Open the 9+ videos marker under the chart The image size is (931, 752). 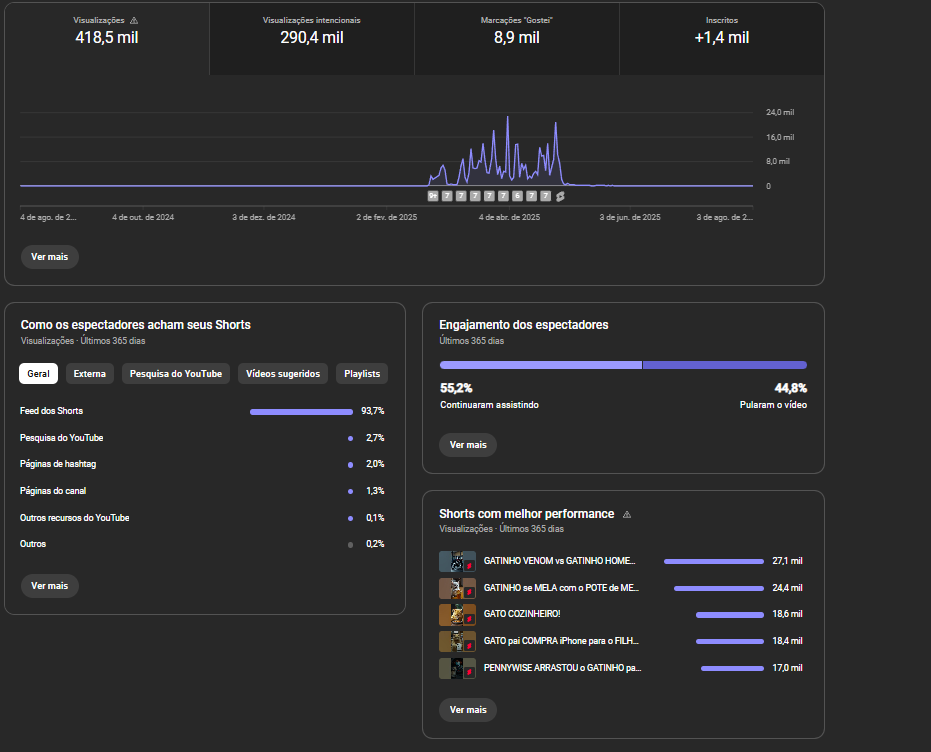point(433,196)
